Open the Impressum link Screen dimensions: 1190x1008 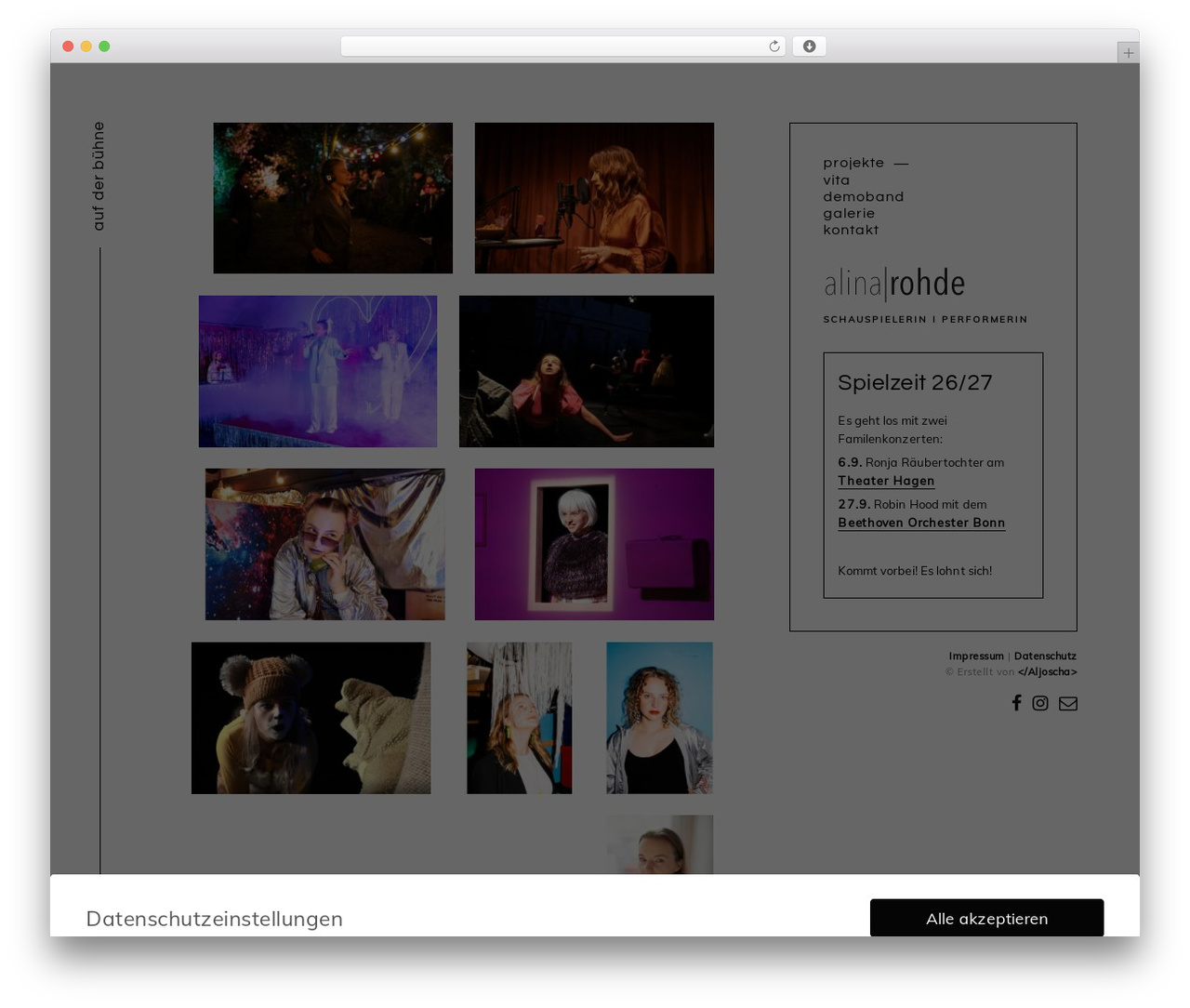tap(976, 657)
